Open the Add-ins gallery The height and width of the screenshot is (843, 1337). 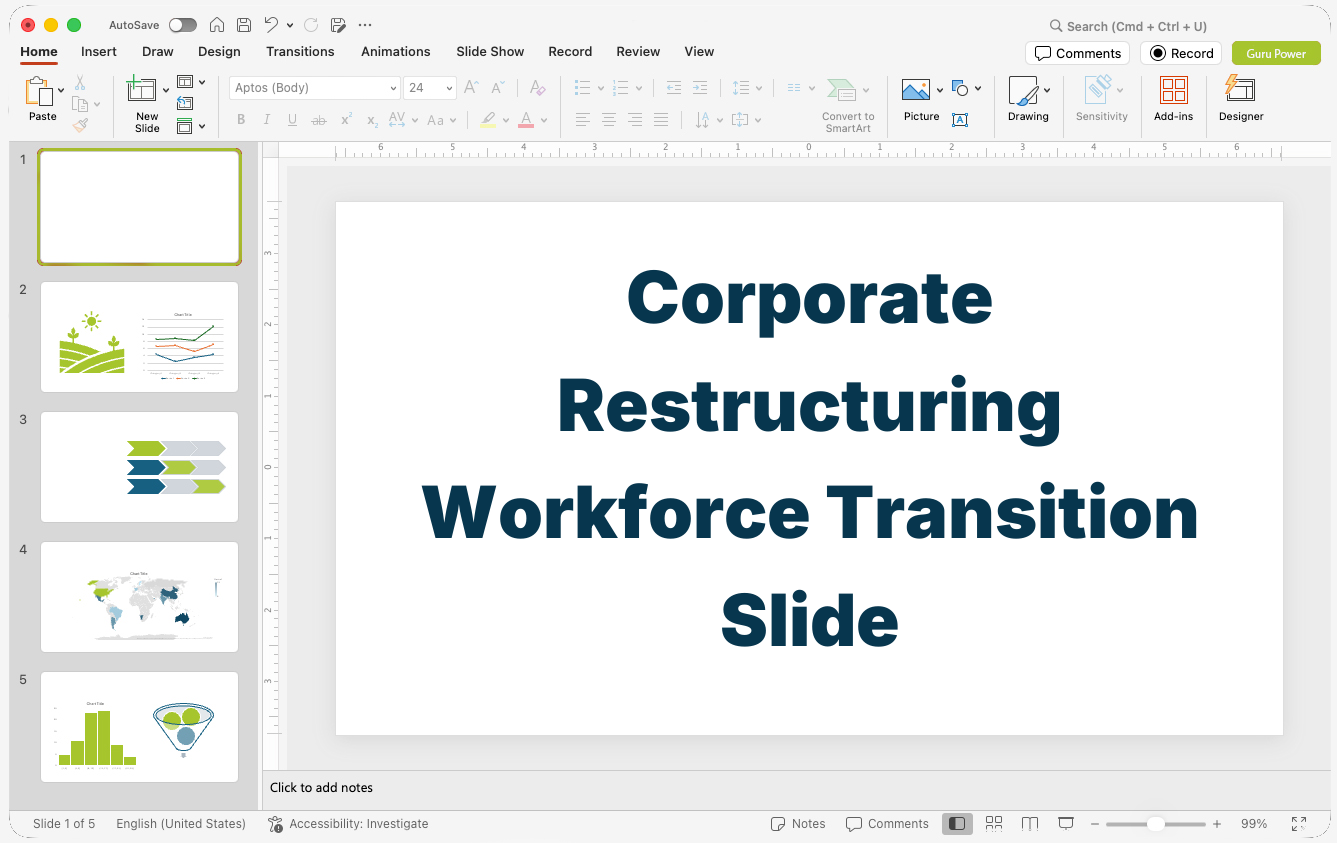[x=1174, y=99]
